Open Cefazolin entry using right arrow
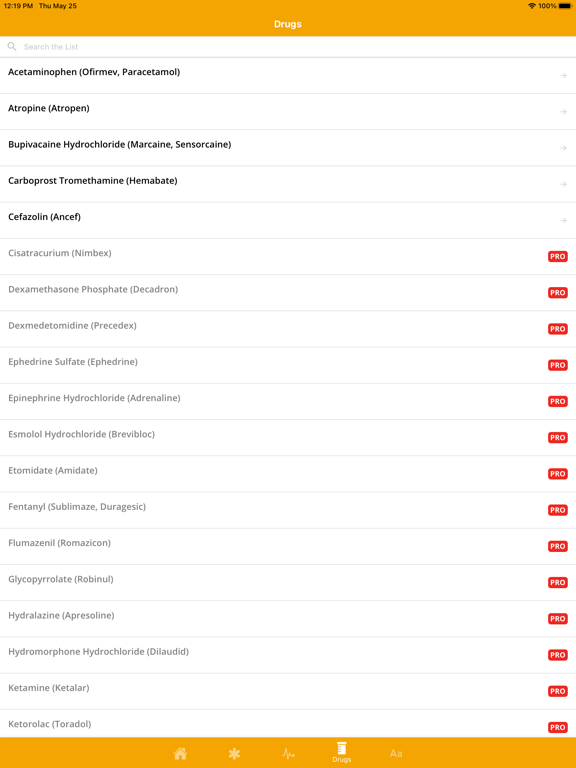This screenshot has width=576, height=768. click(563, 220)
